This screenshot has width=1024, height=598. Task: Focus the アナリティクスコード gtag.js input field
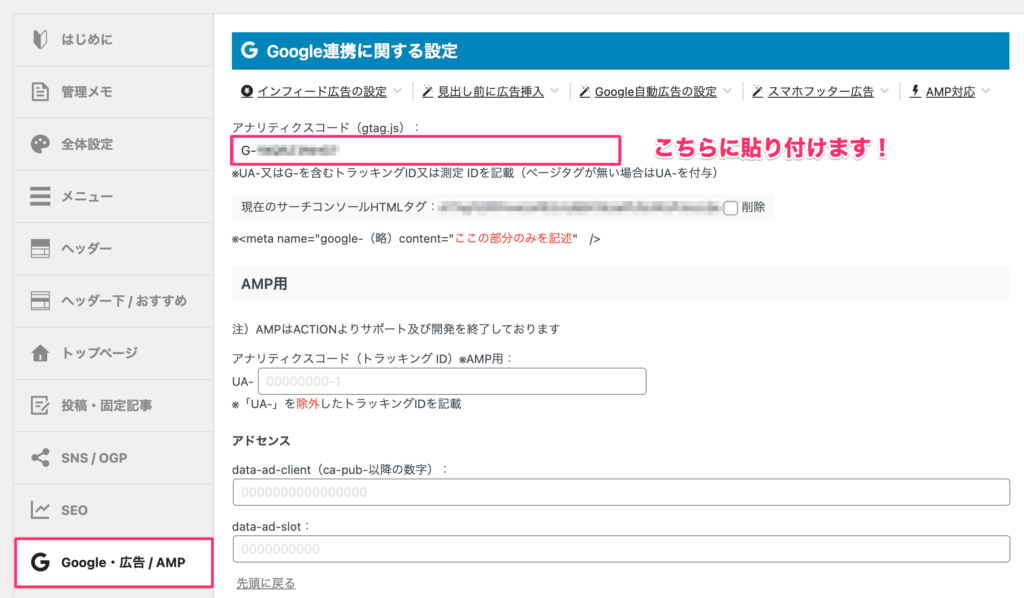tap(425, 151)
